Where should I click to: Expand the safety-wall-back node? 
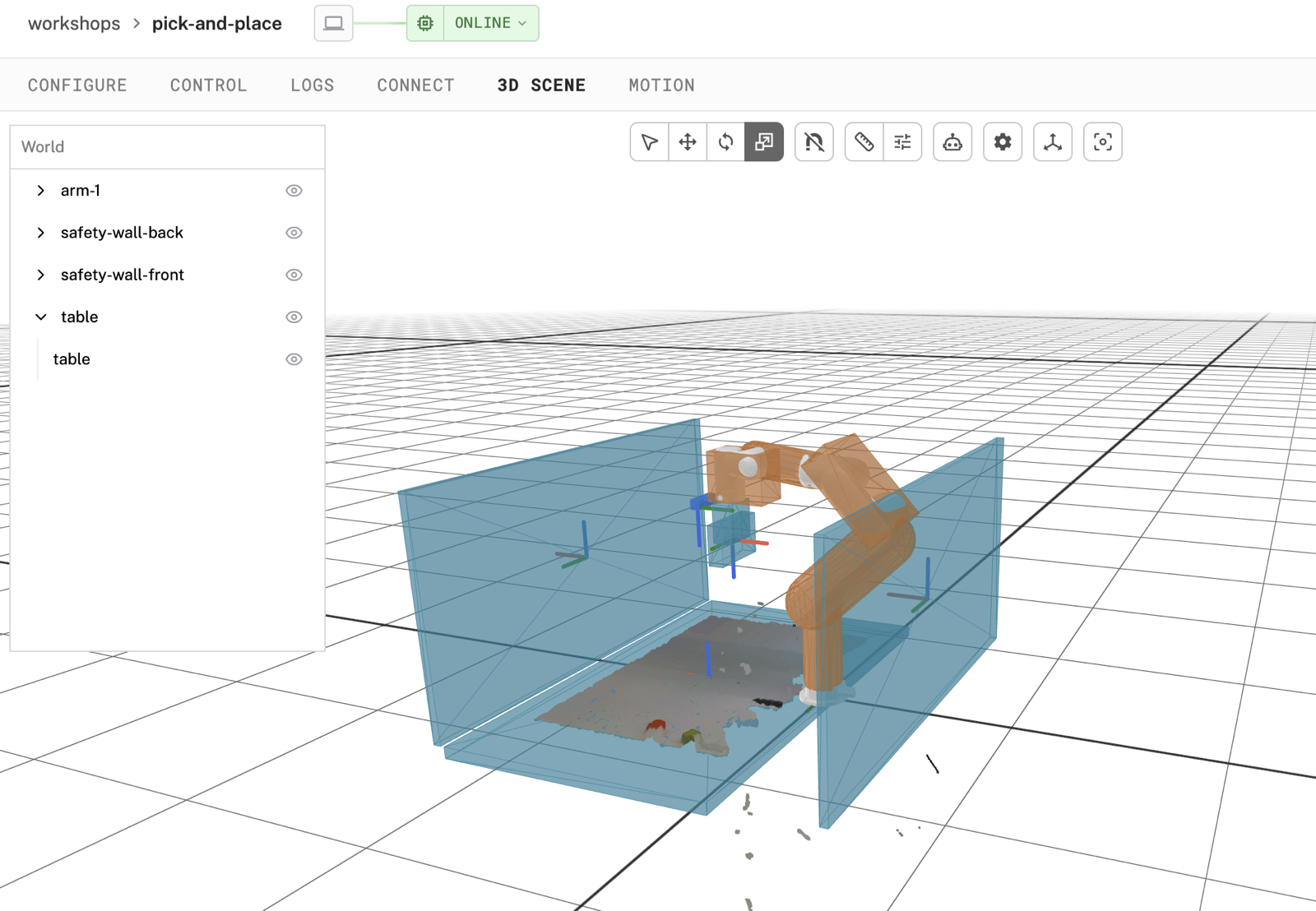[x=40, y=233]
